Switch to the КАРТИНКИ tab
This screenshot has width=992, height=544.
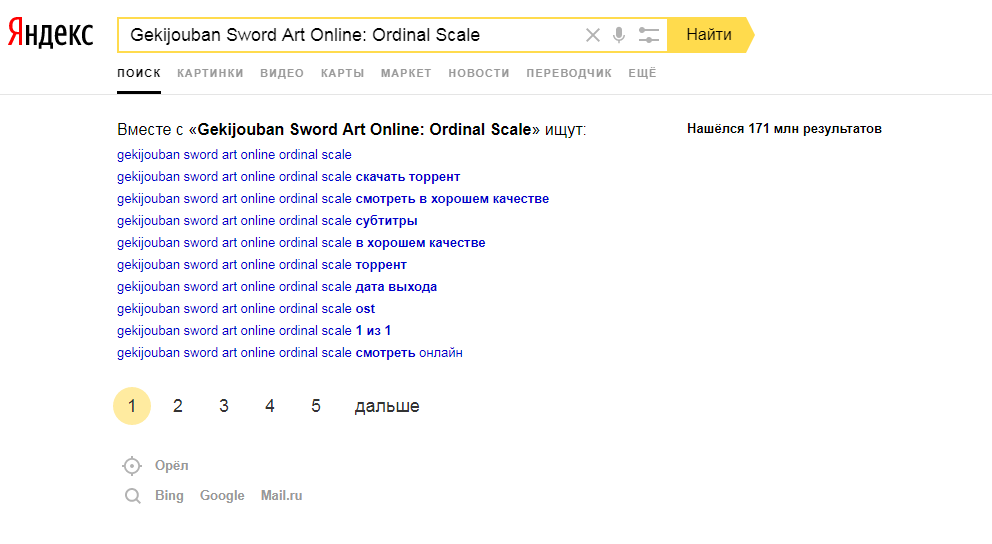click(210, 73)
